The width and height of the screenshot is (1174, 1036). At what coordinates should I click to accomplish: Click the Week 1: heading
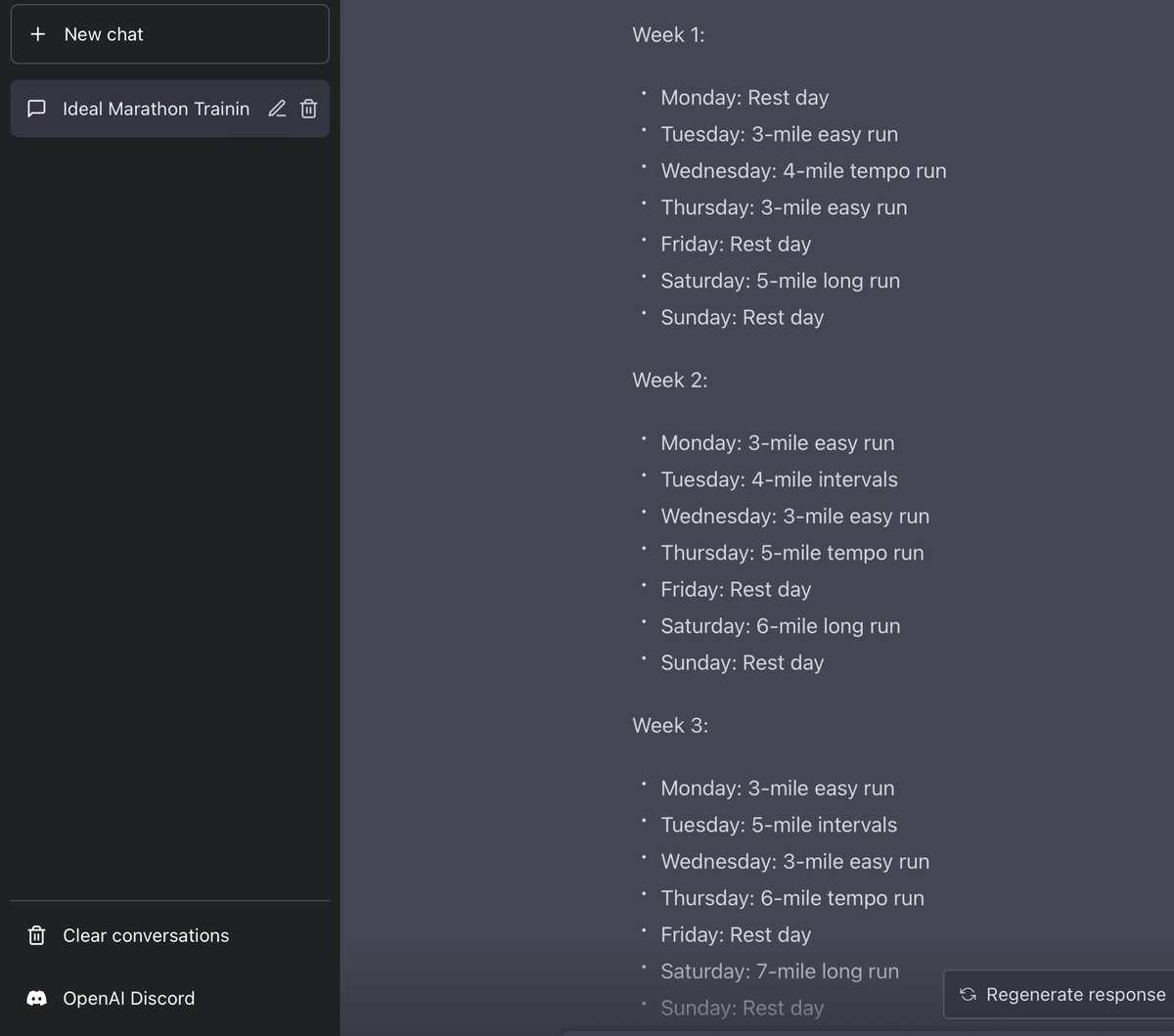point(668,35)
